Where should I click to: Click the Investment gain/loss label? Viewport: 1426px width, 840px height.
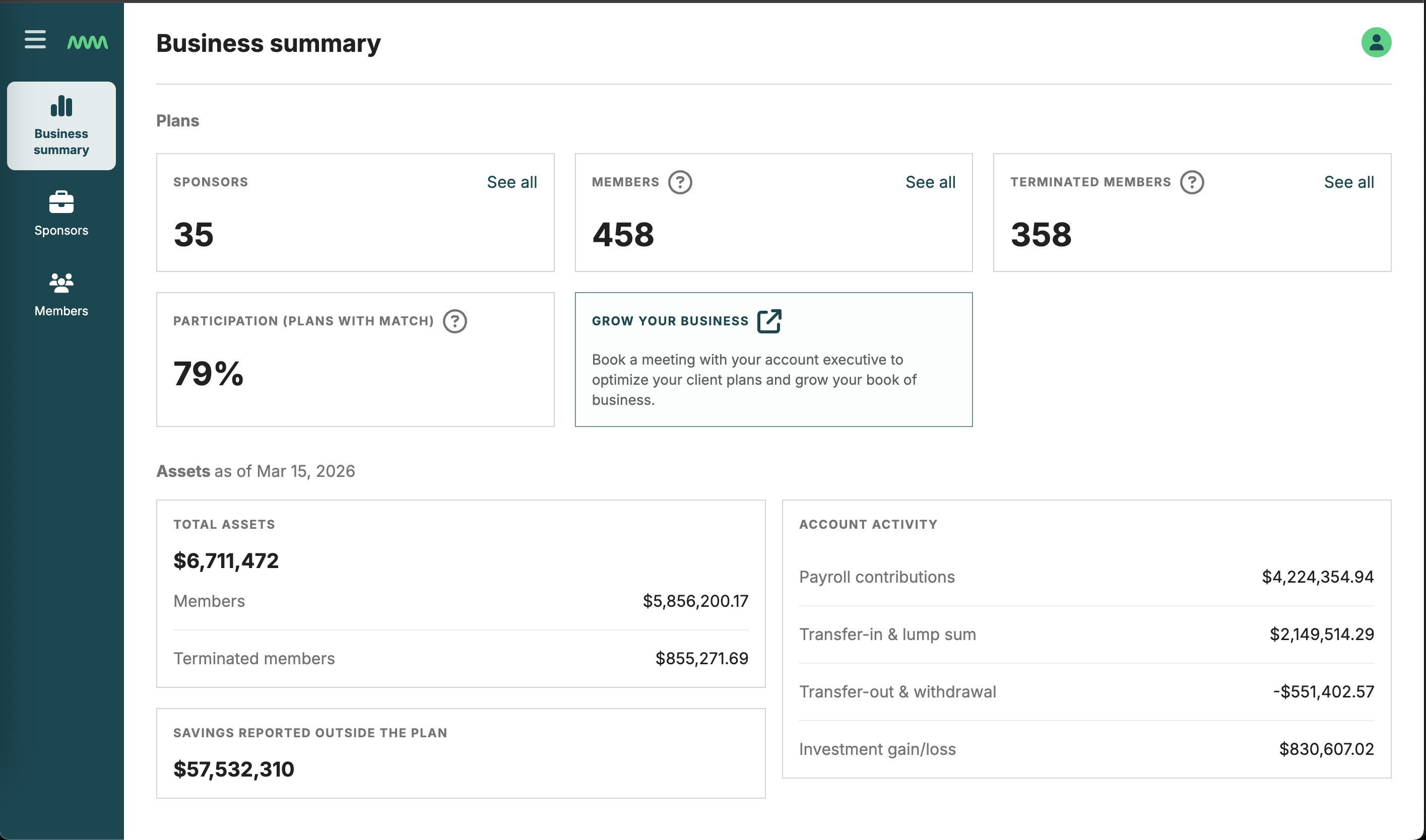[x=877, y=749]
